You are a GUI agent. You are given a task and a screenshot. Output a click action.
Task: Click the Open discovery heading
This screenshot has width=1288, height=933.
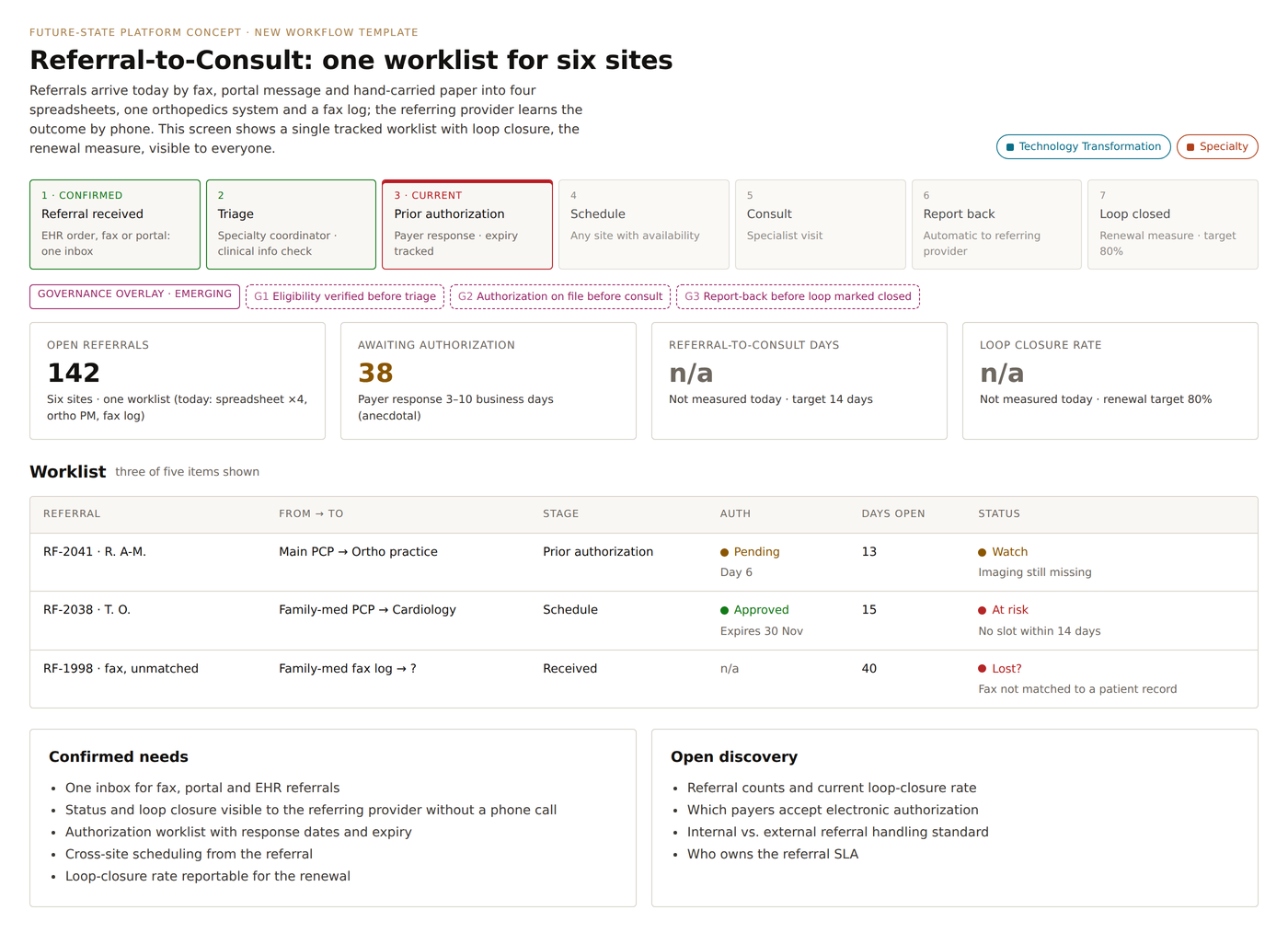pyautogui.click(x=734, y=757)
